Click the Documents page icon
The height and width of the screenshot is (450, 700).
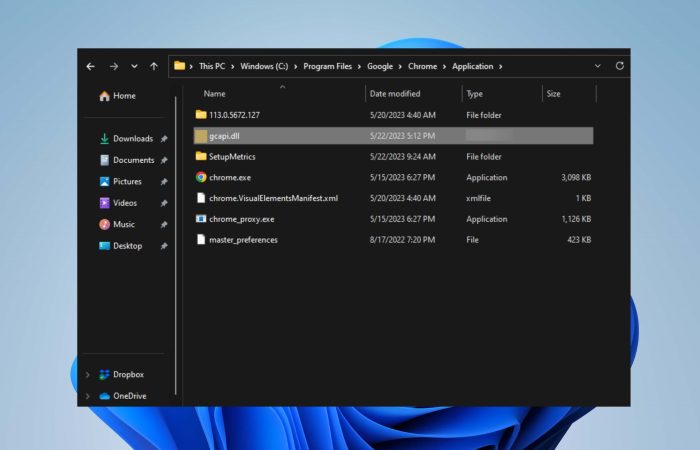click(104, 160)
